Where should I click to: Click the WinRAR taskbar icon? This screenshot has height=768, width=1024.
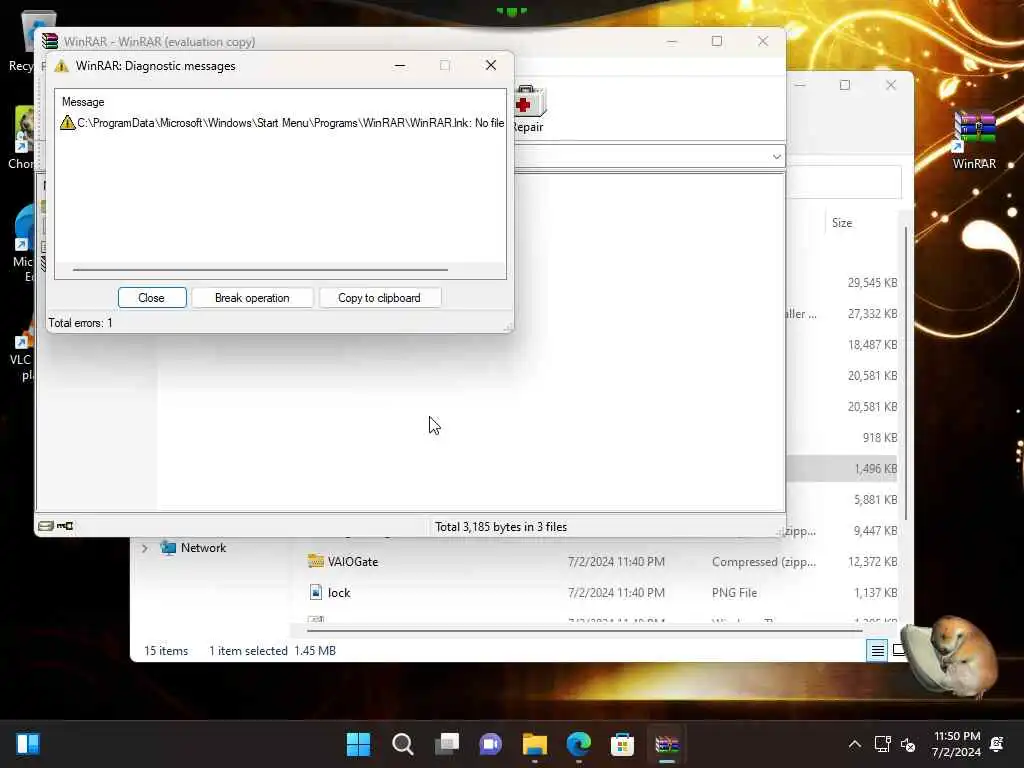(667, 744)
